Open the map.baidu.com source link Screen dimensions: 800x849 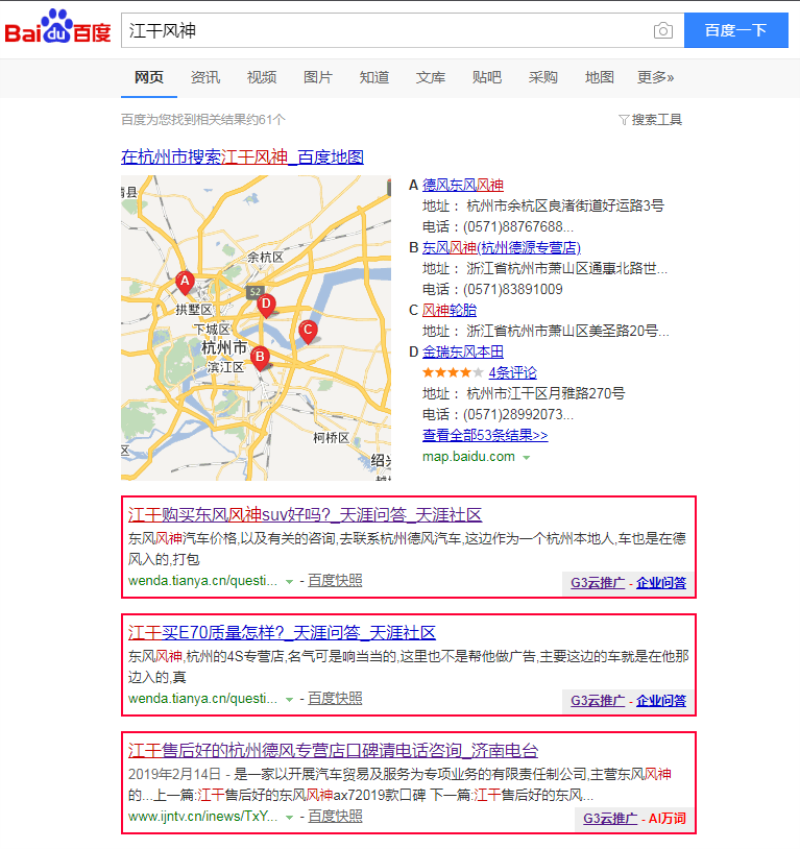pyautogui.click(x=468, y=456)
